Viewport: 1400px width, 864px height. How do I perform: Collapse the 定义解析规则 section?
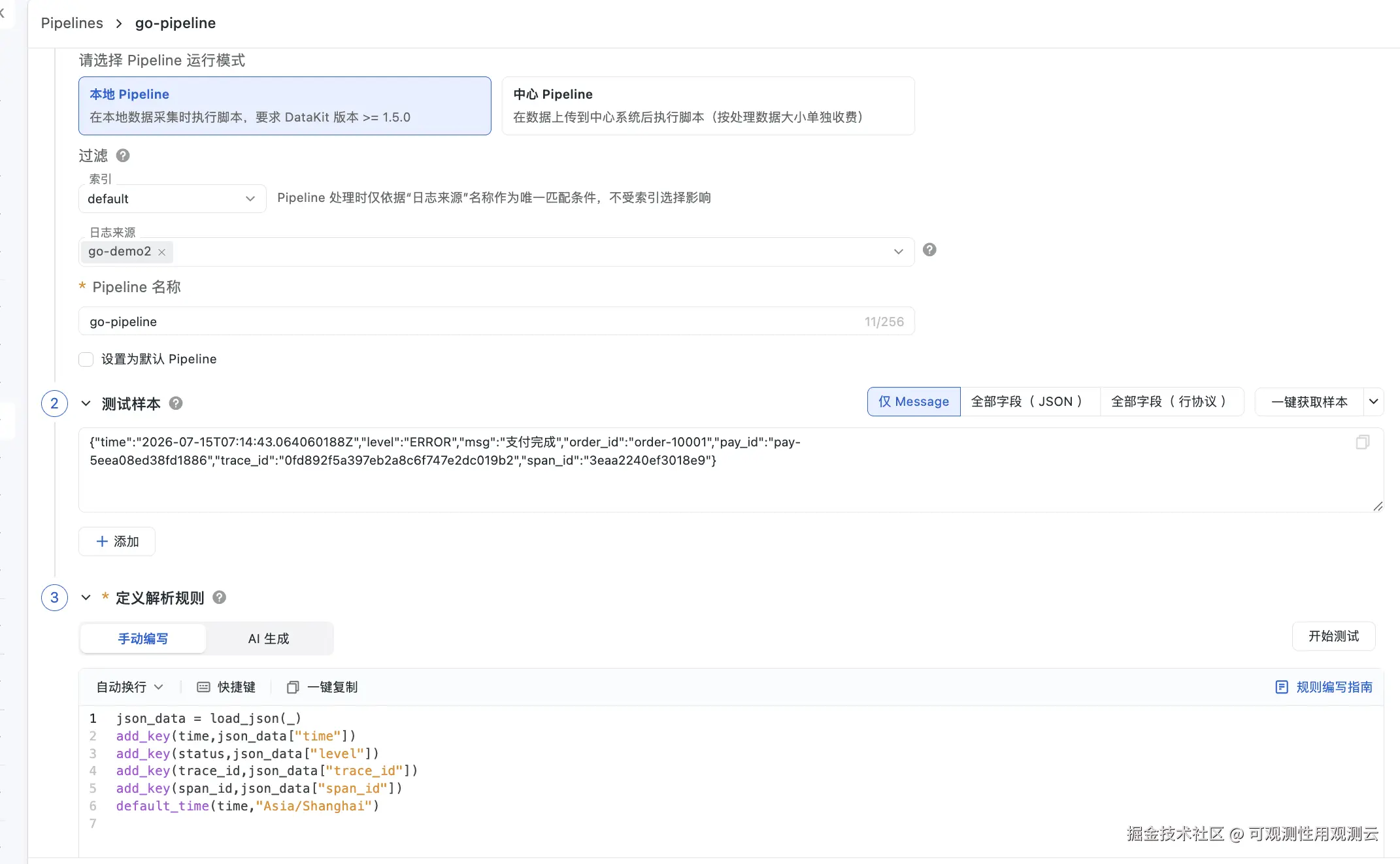coord(86,597)
